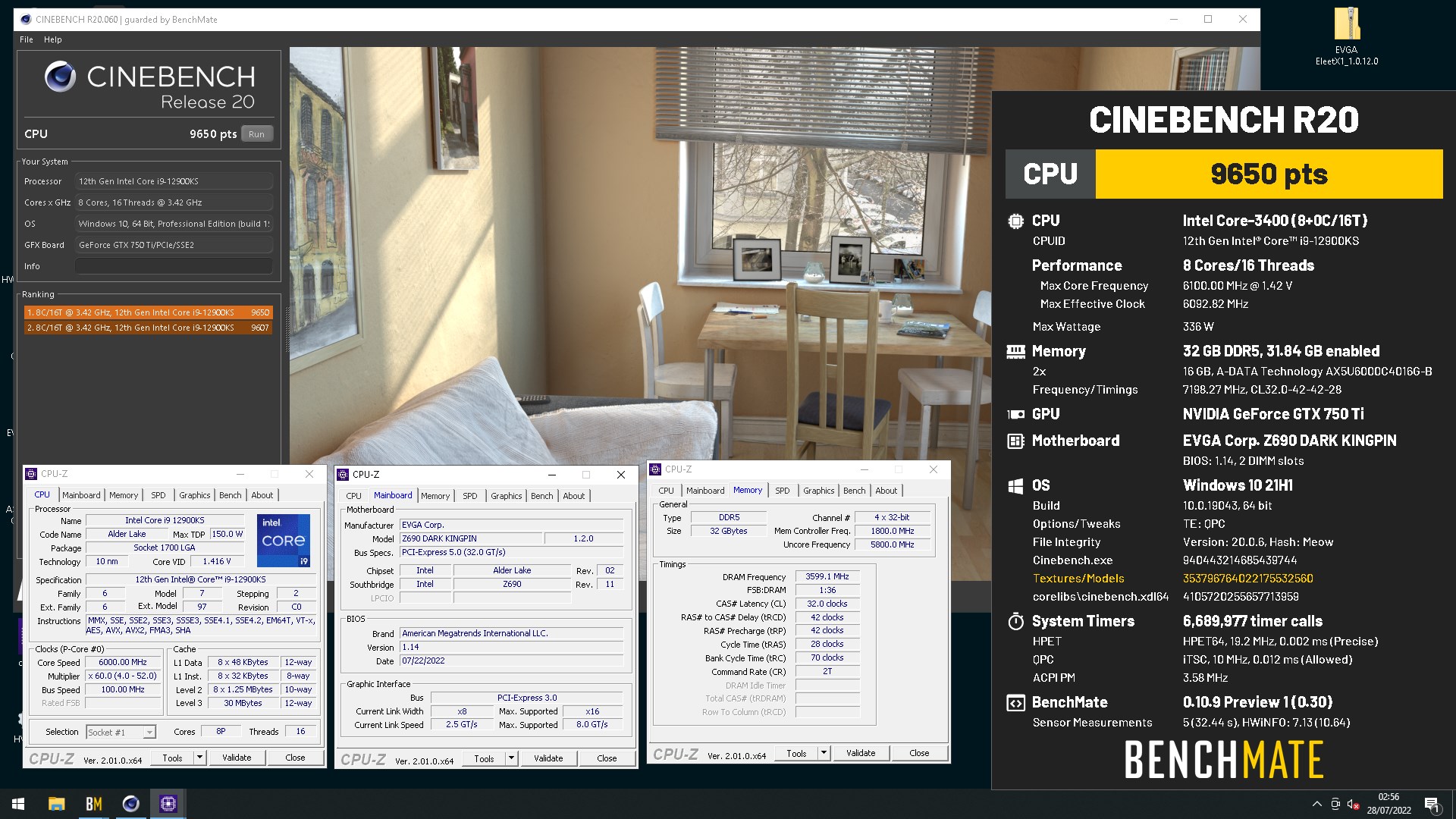Click Close button in left CPU-Z window
This screenshot has height=819, width=1456.
coord(295,758)
